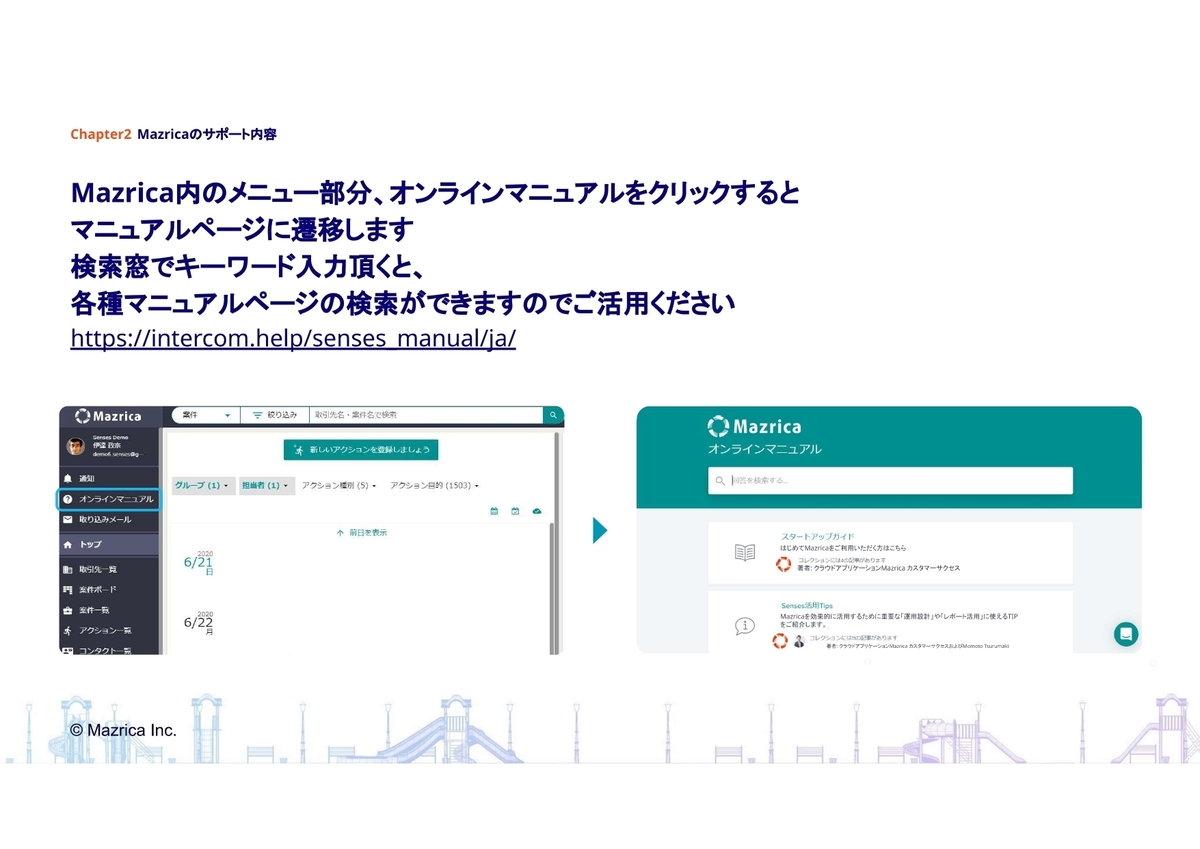Open the intercom.help senses_manual hyperlink
This screenshot has height=849, width=1200.
coord(293,339)
